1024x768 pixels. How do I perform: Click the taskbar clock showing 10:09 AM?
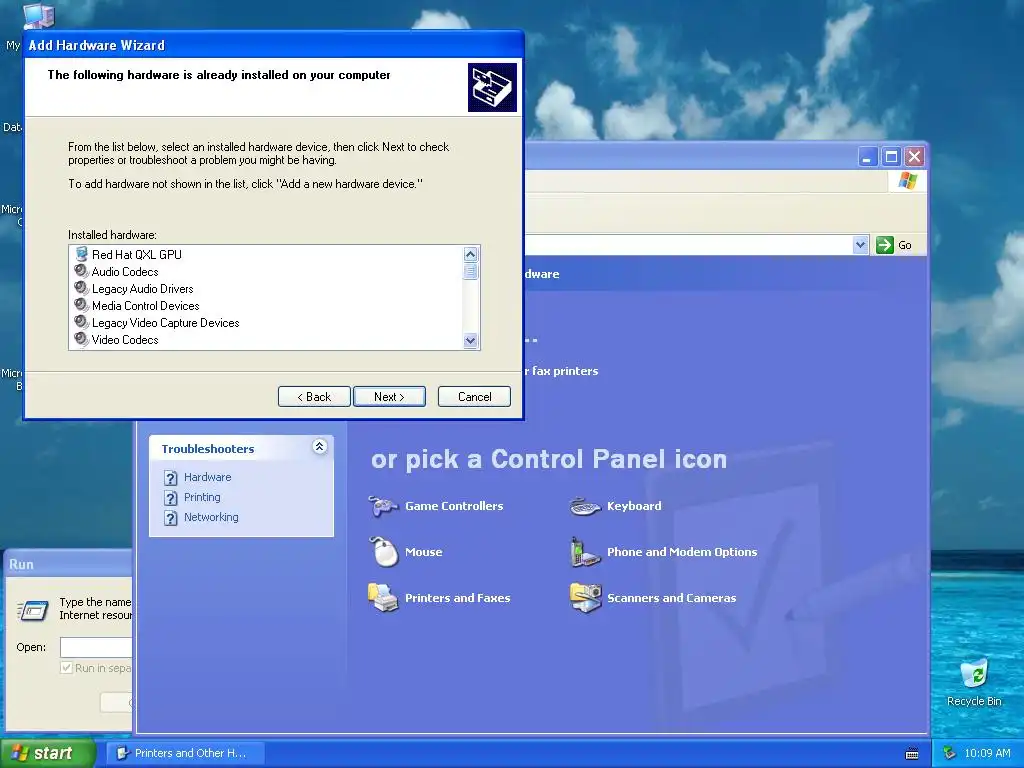coord(987,753)
